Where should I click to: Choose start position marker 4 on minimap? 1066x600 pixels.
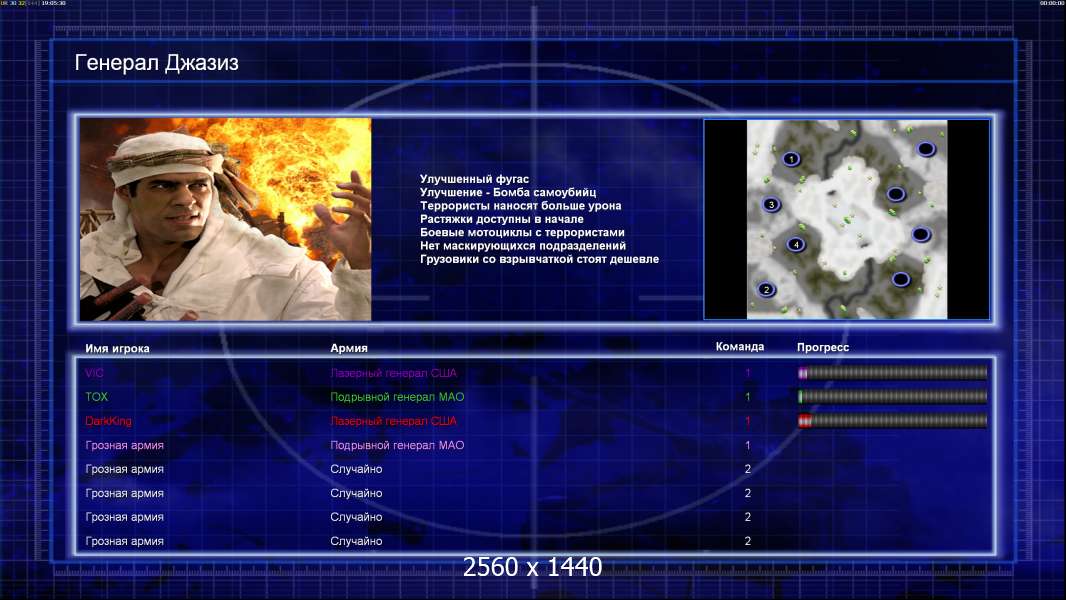(x=795, y=245)
